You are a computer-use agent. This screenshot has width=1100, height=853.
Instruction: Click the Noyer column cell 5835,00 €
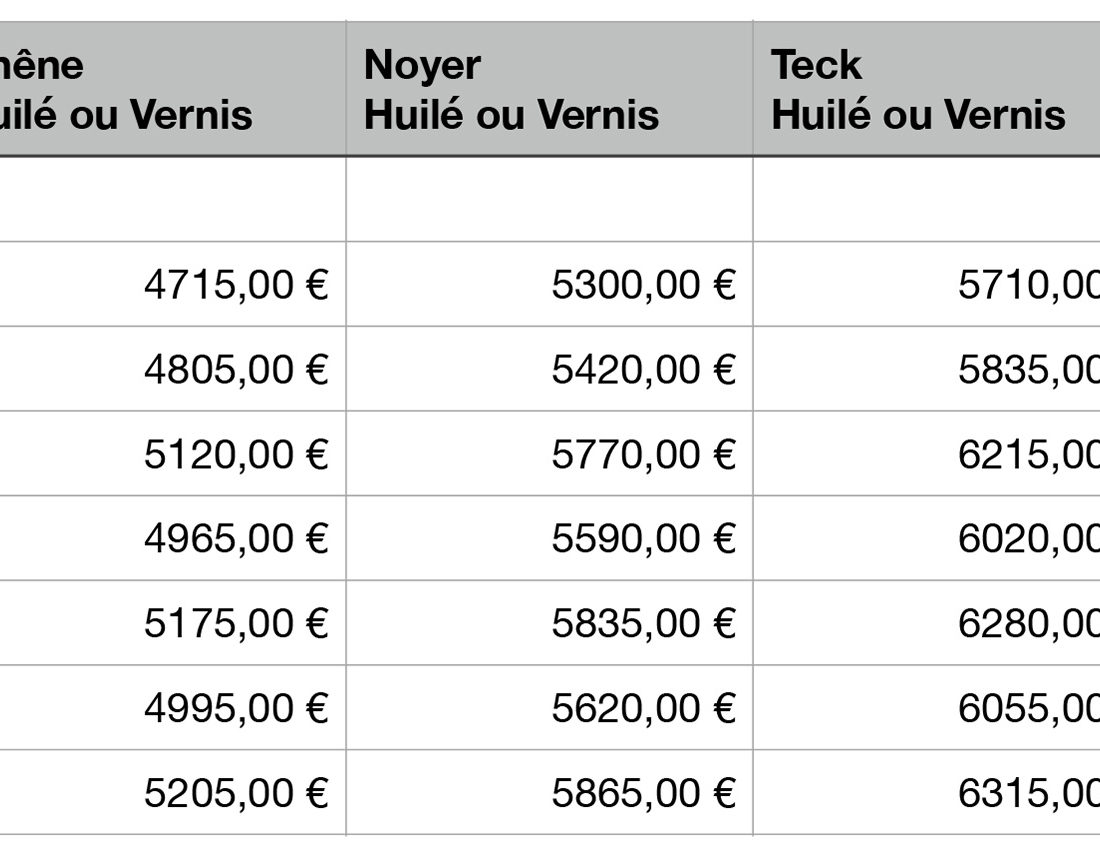(643, 624)
